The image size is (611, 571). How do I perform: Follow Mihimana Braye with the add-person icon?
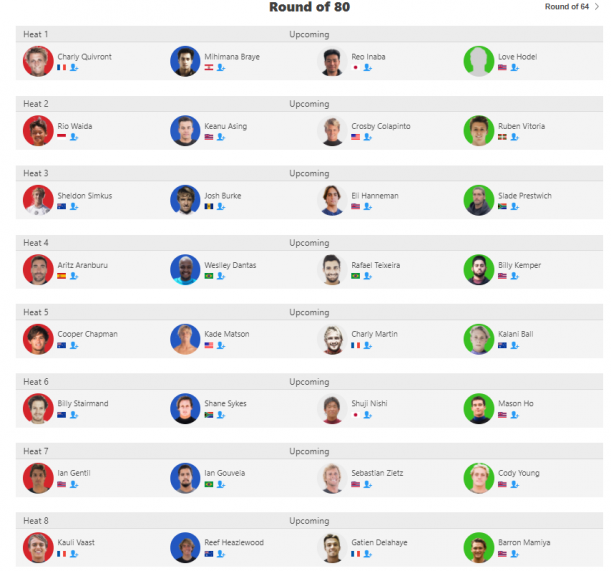point(221,68)
